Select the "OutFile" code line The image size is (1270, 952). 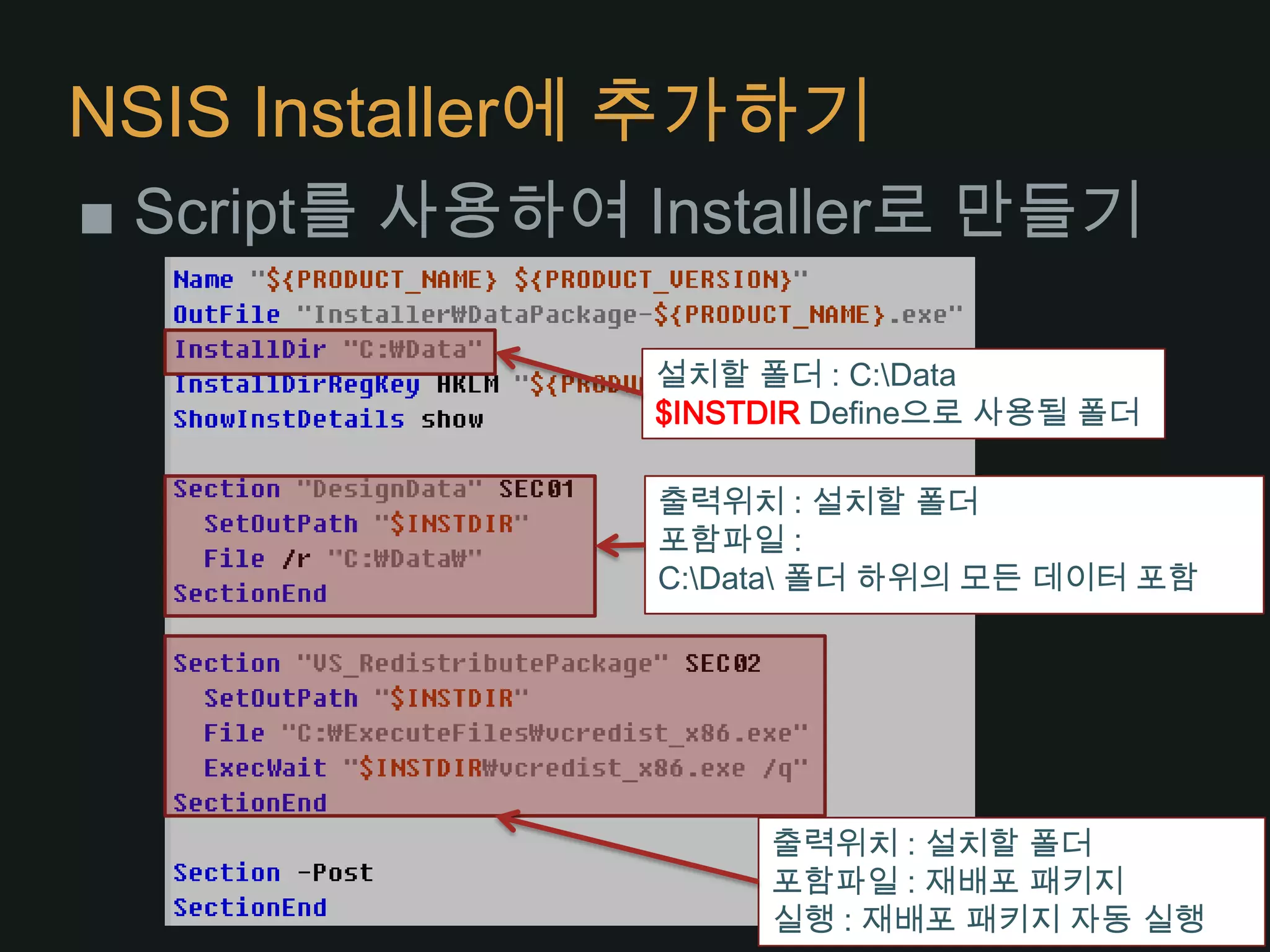coord(567,315)
